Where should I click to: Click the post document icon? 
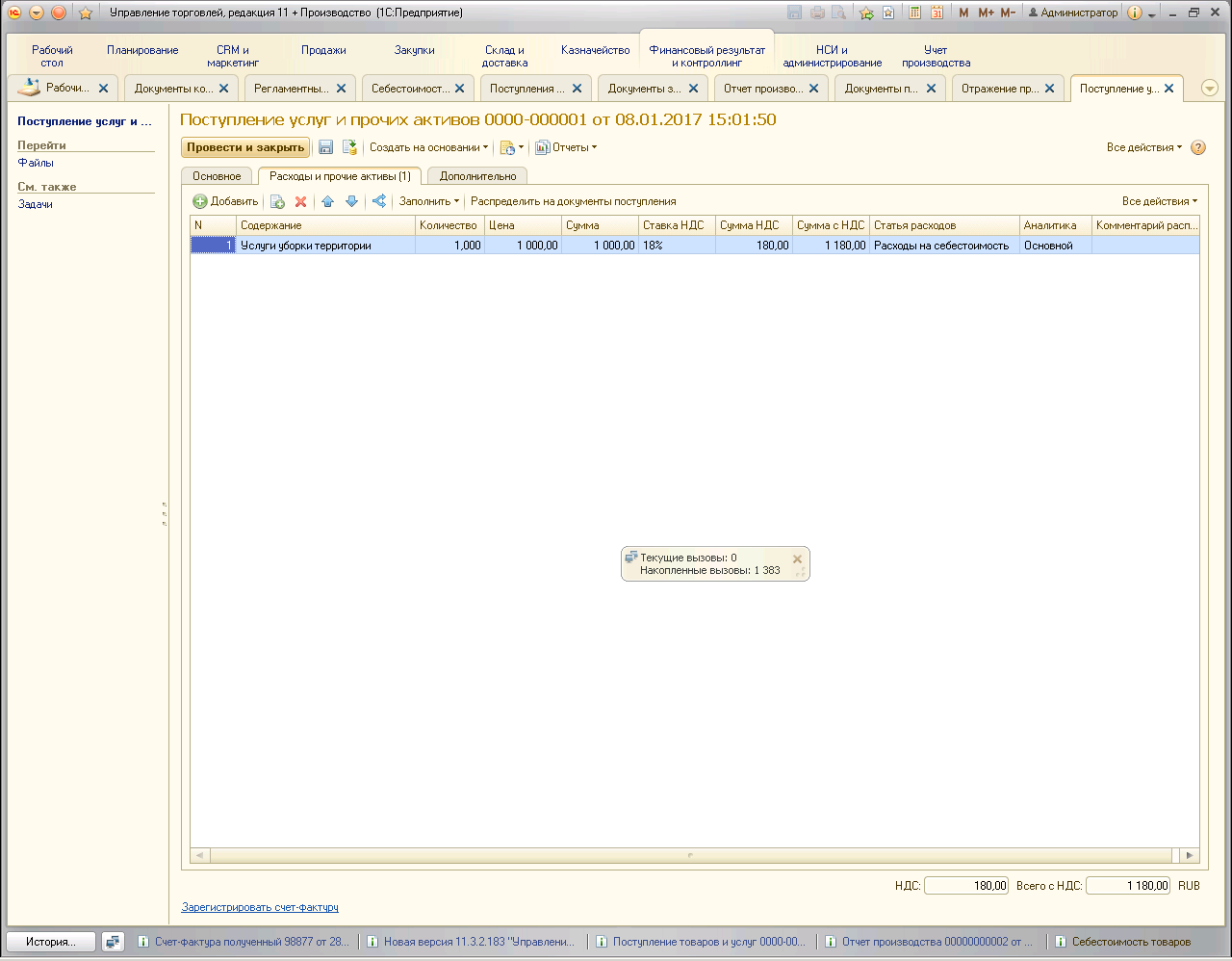pyautogui.click(x=349, y=147)
